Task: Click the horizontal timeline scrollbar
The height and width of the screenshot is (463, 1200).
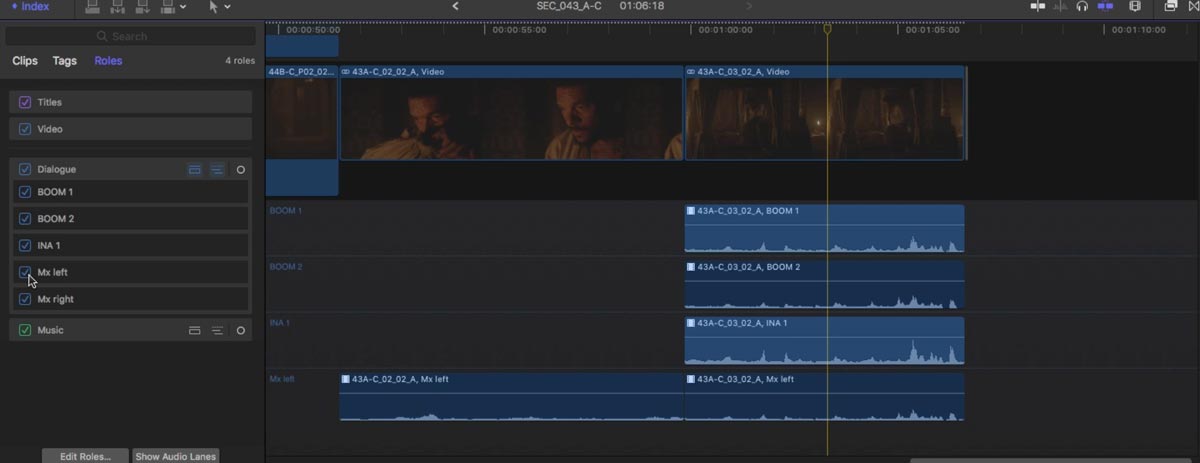Action: coord(1053,460)
